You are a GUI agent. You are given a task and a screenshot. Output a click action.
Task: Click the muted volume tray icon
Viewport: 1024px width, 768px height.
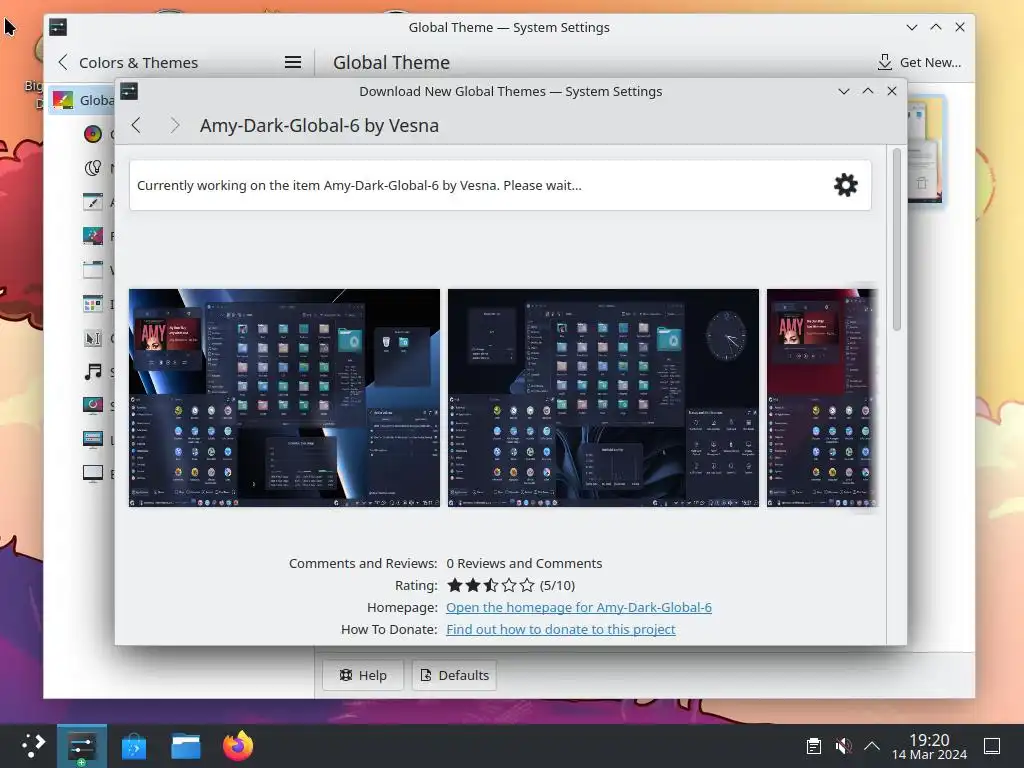[843, 746]
